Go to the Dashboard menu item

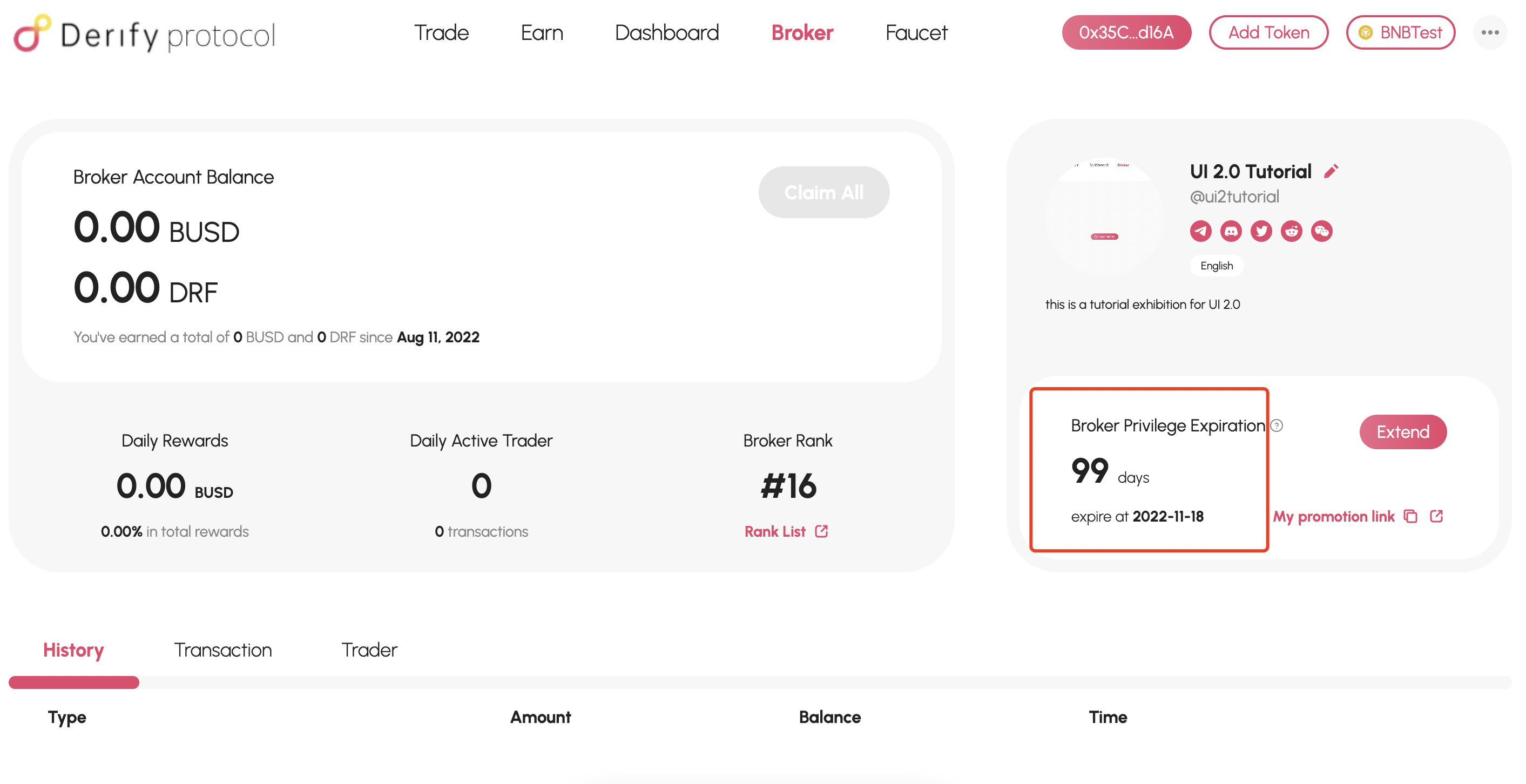pyautogui.click(x=666, y=32)
